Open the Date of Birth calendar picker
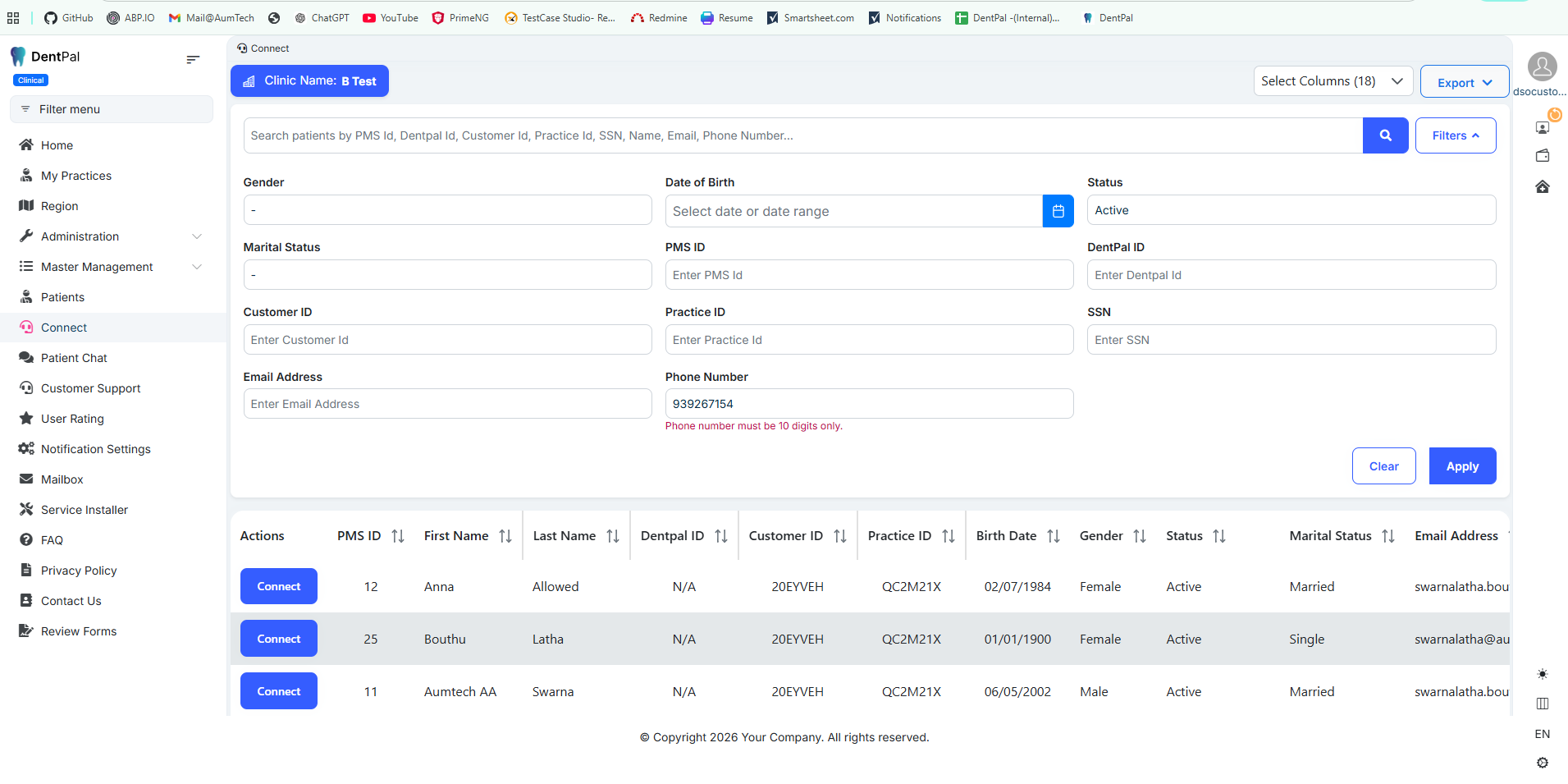 [x=1058, y=211]
